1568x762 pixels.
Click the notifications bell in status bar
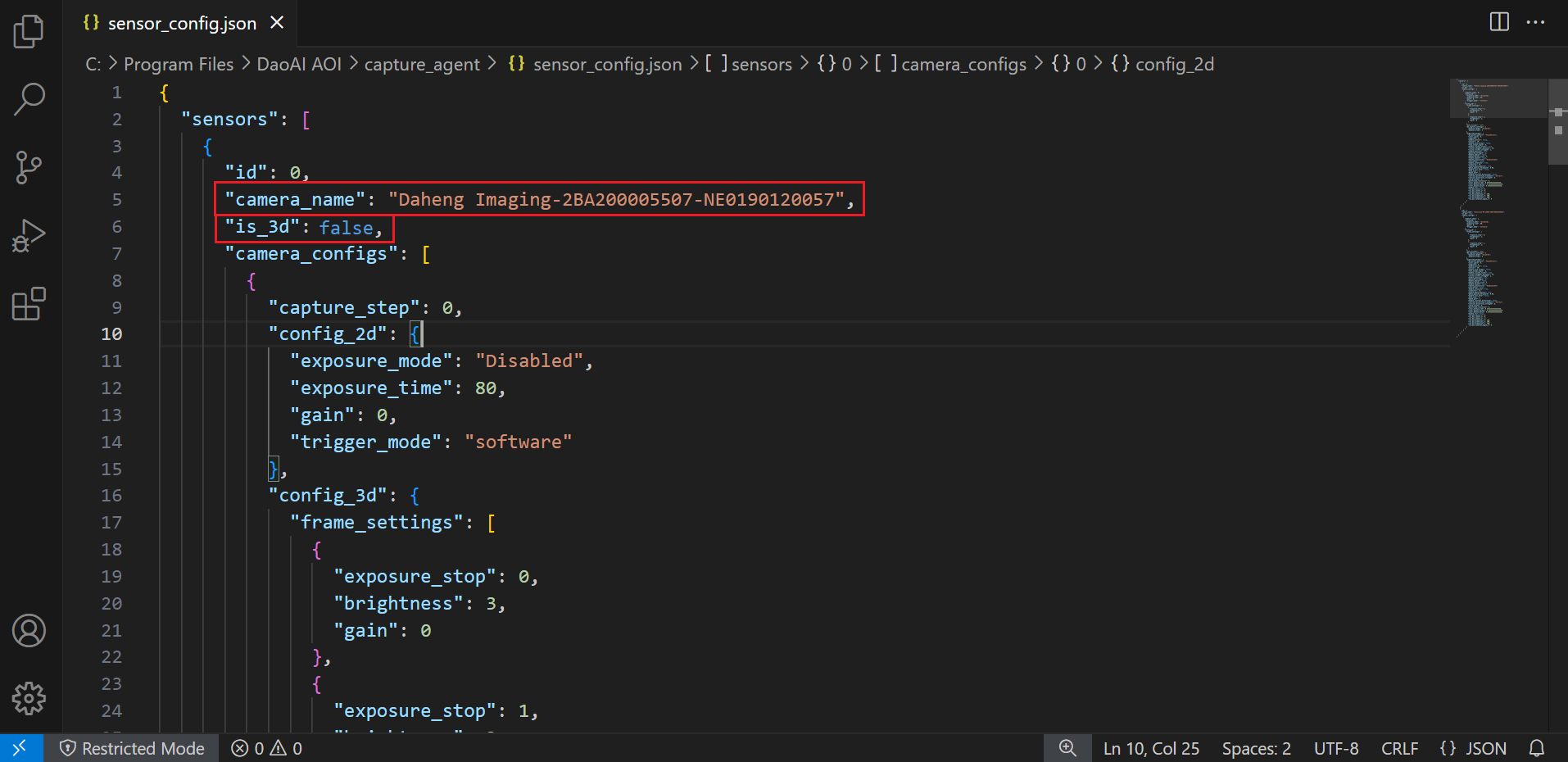[1537, 748]
